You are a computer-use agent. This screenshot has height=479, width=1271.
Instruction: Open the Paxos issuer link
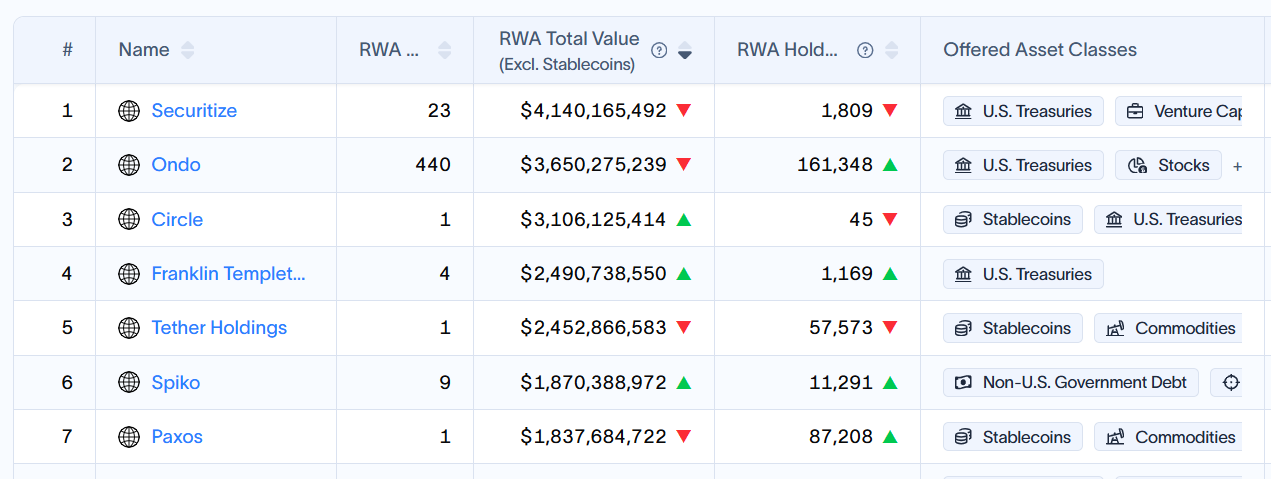(x=177, y=437)
